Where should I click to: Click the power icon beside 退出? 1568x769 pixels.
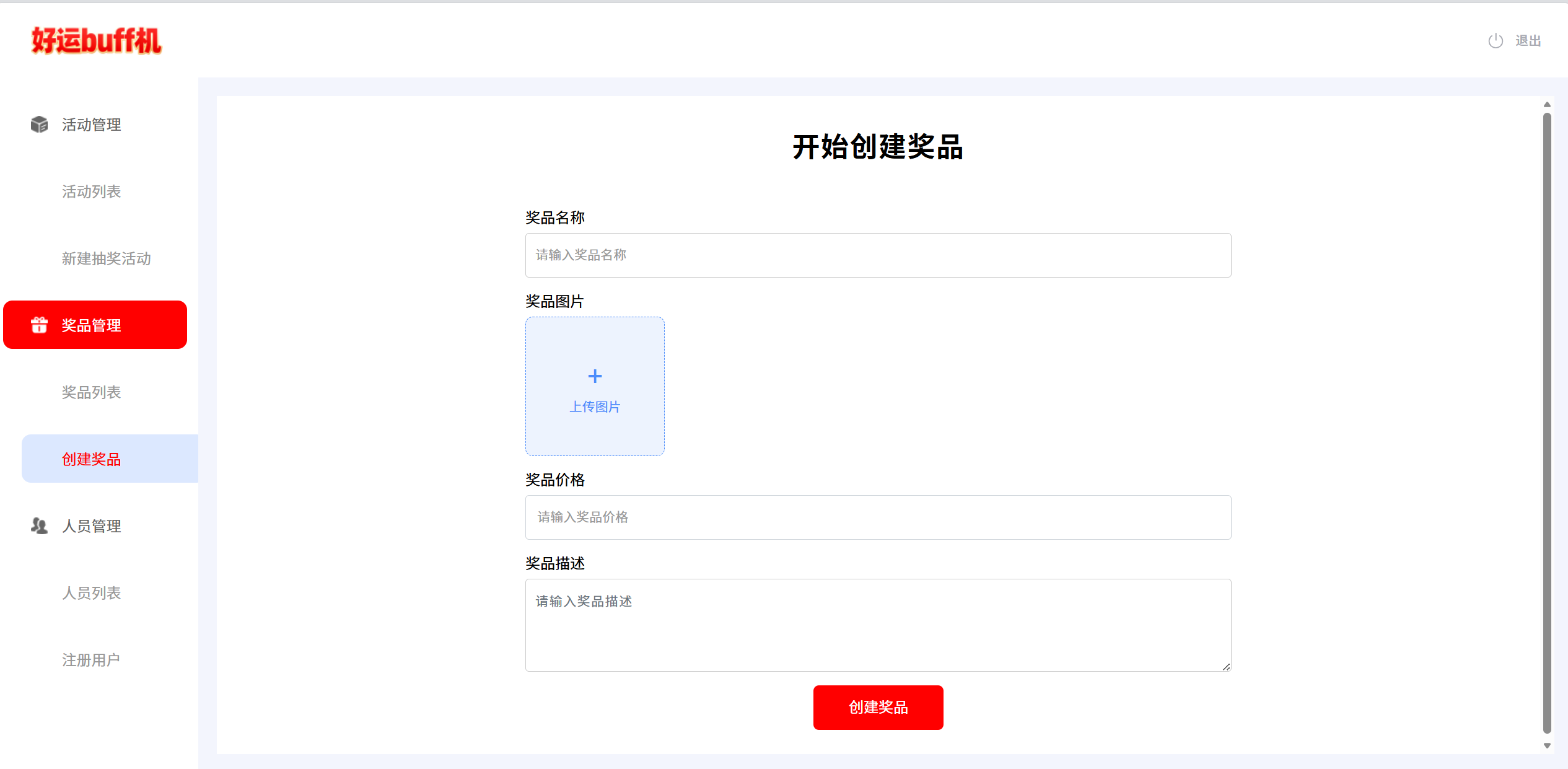[x=1496, y=41]
